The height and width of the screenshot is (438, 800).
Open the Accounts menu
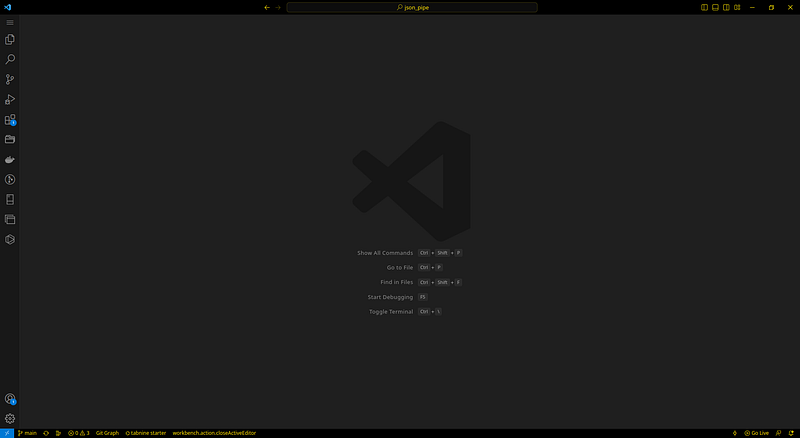(x=10, y=399)
